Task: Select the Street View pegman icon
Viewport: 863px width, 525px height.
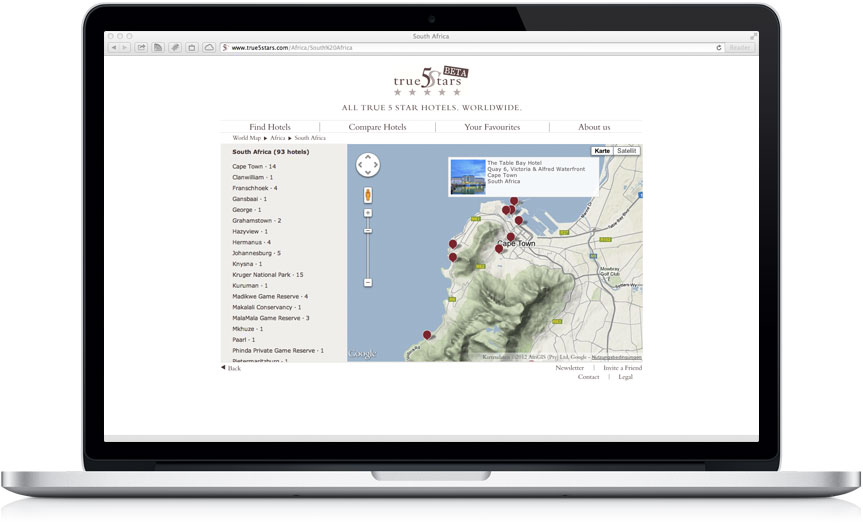Action: (x=368, y=195)
